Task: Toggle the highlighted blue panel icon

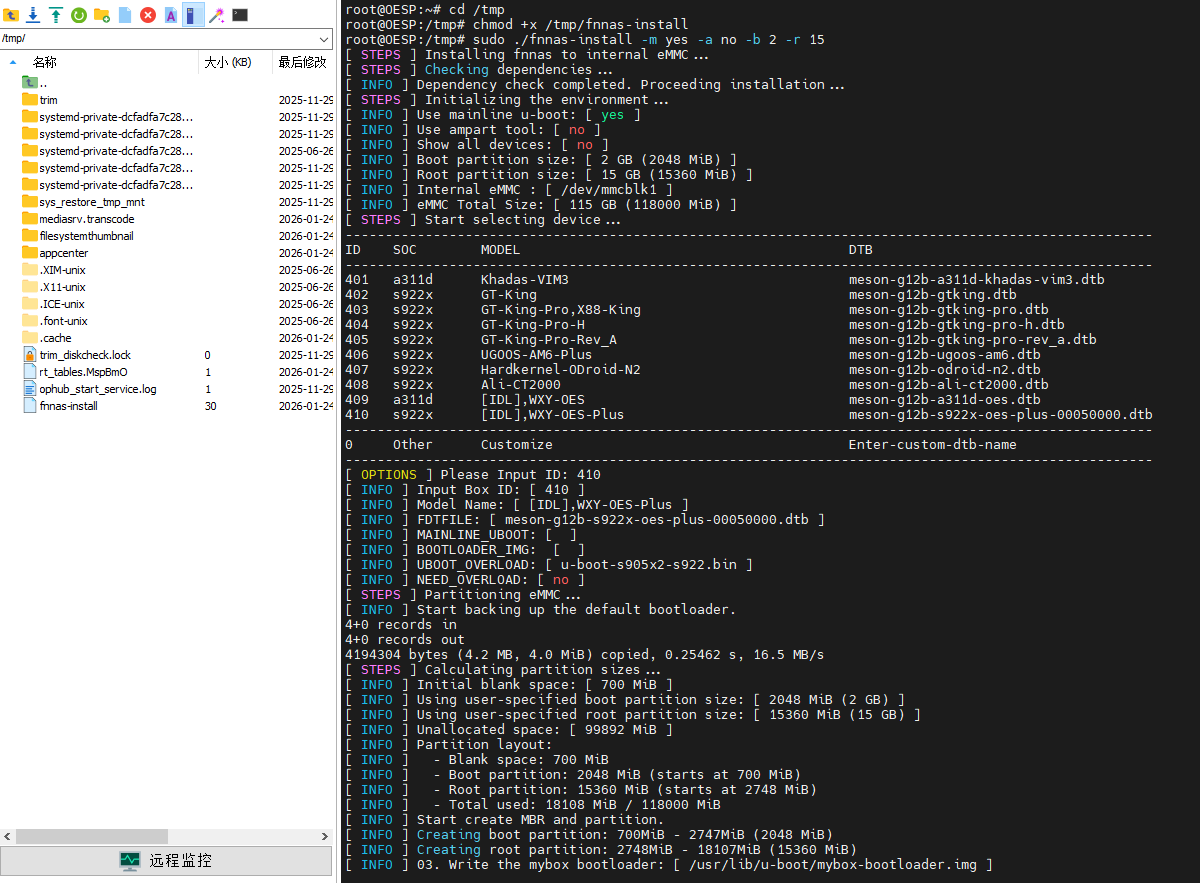Action: (x=193, y=14)
